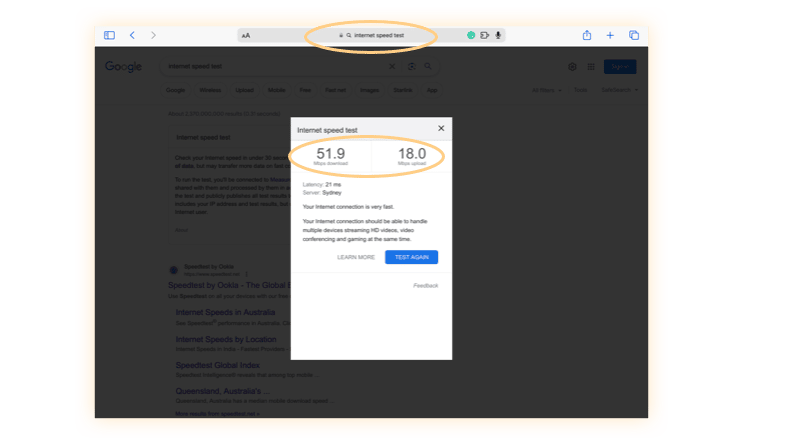Click the Google search magnifier icon
The width and height of the screenshot is (800, 445).
point(428,66)
